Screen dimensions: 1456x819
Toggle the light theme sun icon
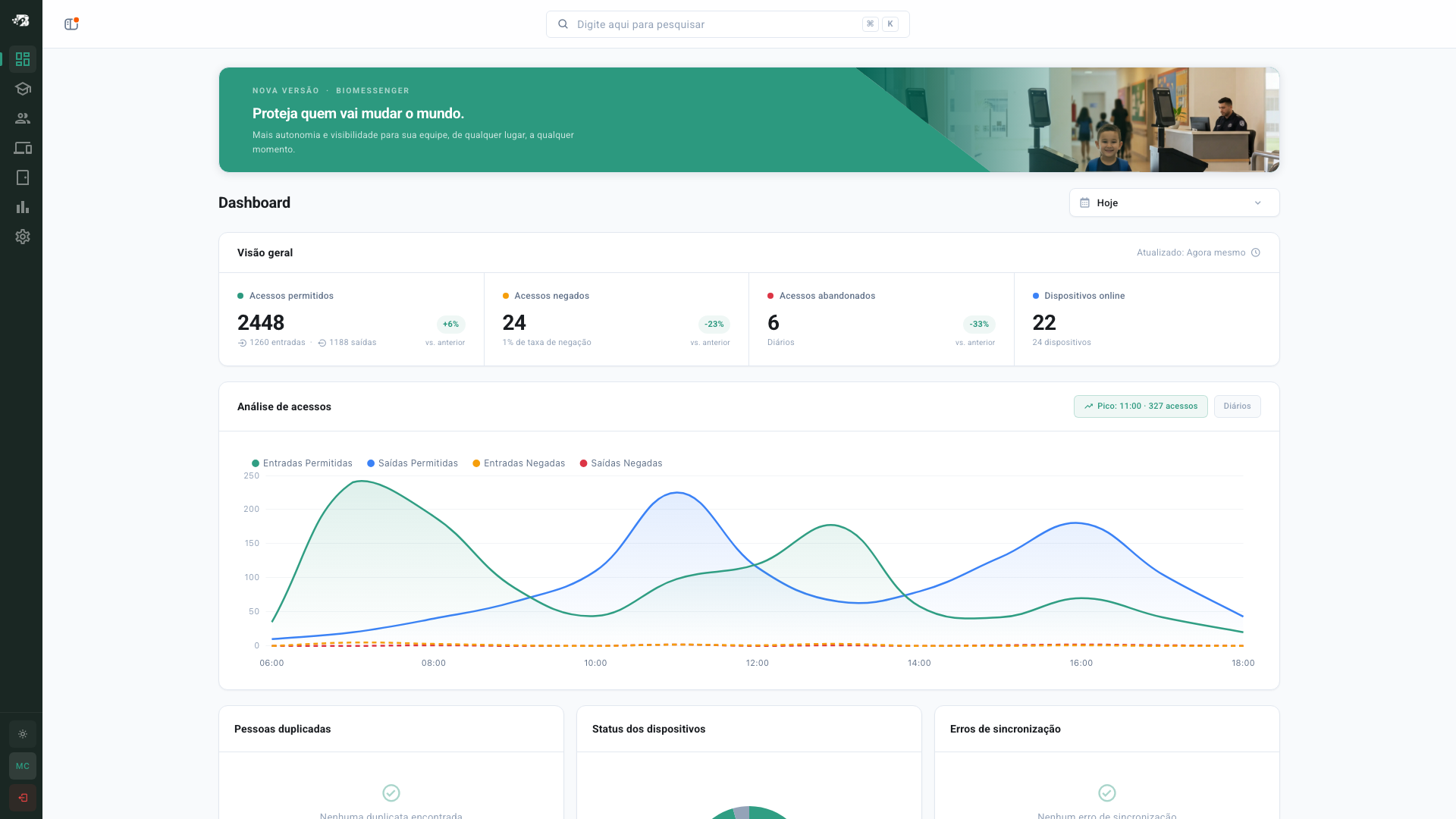[23, 734]
